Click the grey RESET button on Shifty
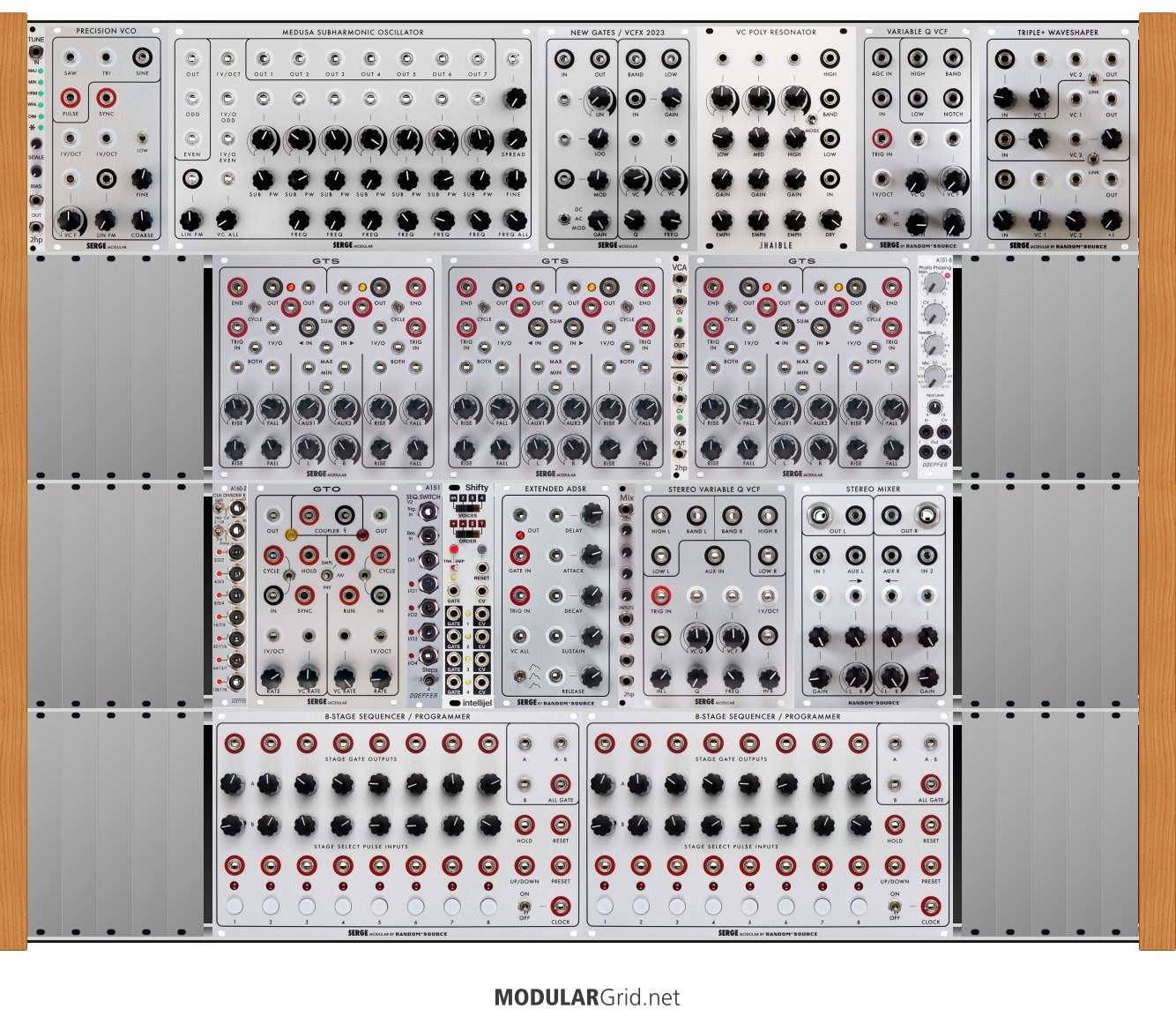1176x1016 pixels. pyautogui.click(x=481, y=550)
